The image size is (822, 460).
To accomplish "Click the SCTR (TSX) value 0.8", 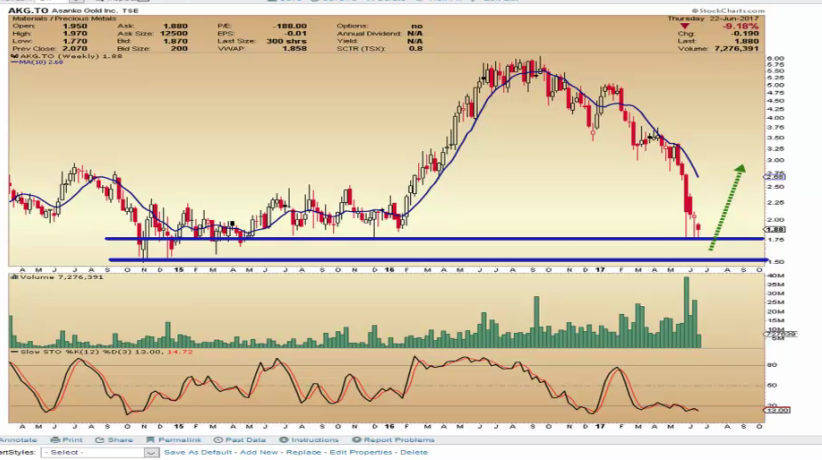I will coord(415,48).
